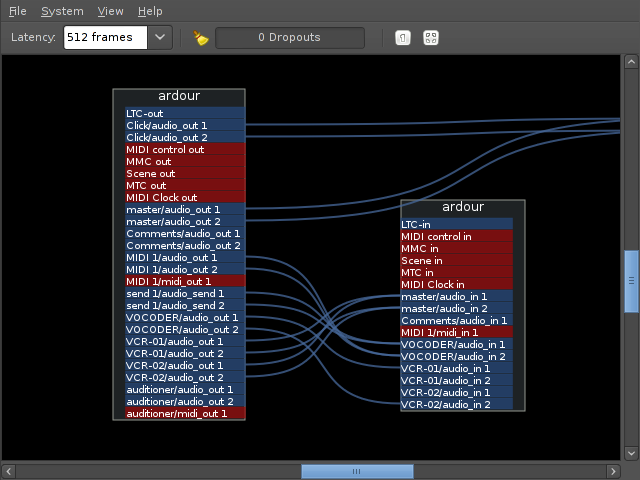Image resolution: width=640 pixels, height=480 pixels.
Task: Open the File menu
Action: pyautogui.click(x=18, y=11)
